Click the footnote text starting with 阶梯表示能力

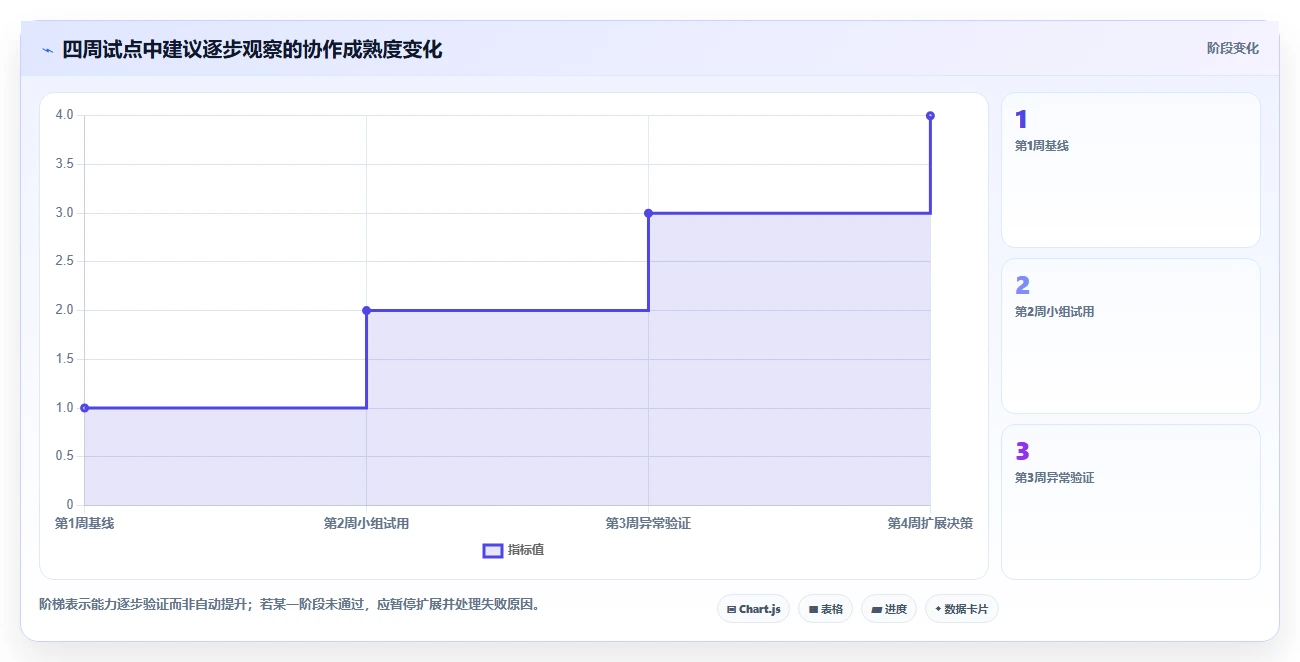[x=289, y=604]
